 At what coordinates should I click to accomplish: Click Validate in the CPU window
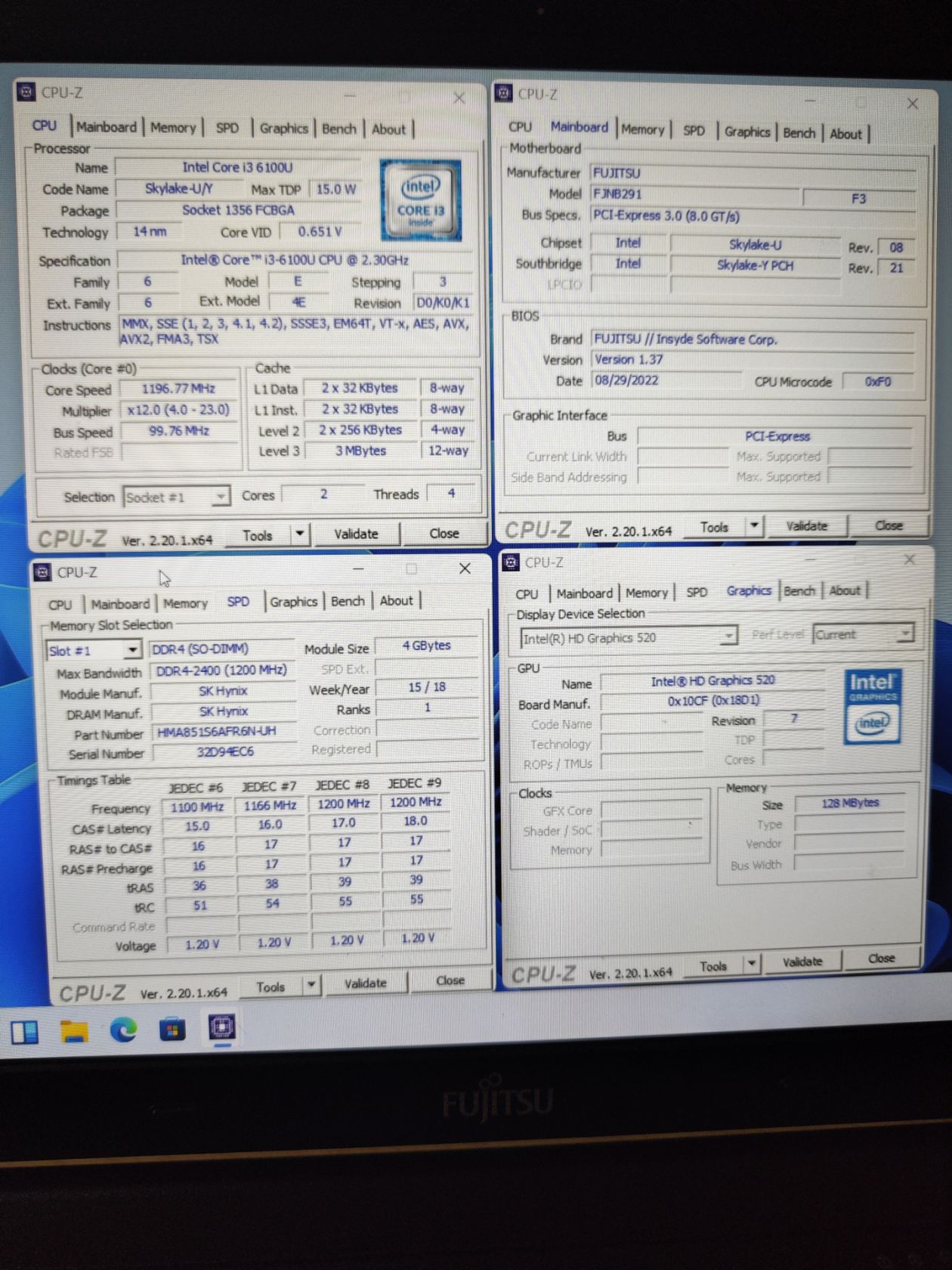click(356, 534)
